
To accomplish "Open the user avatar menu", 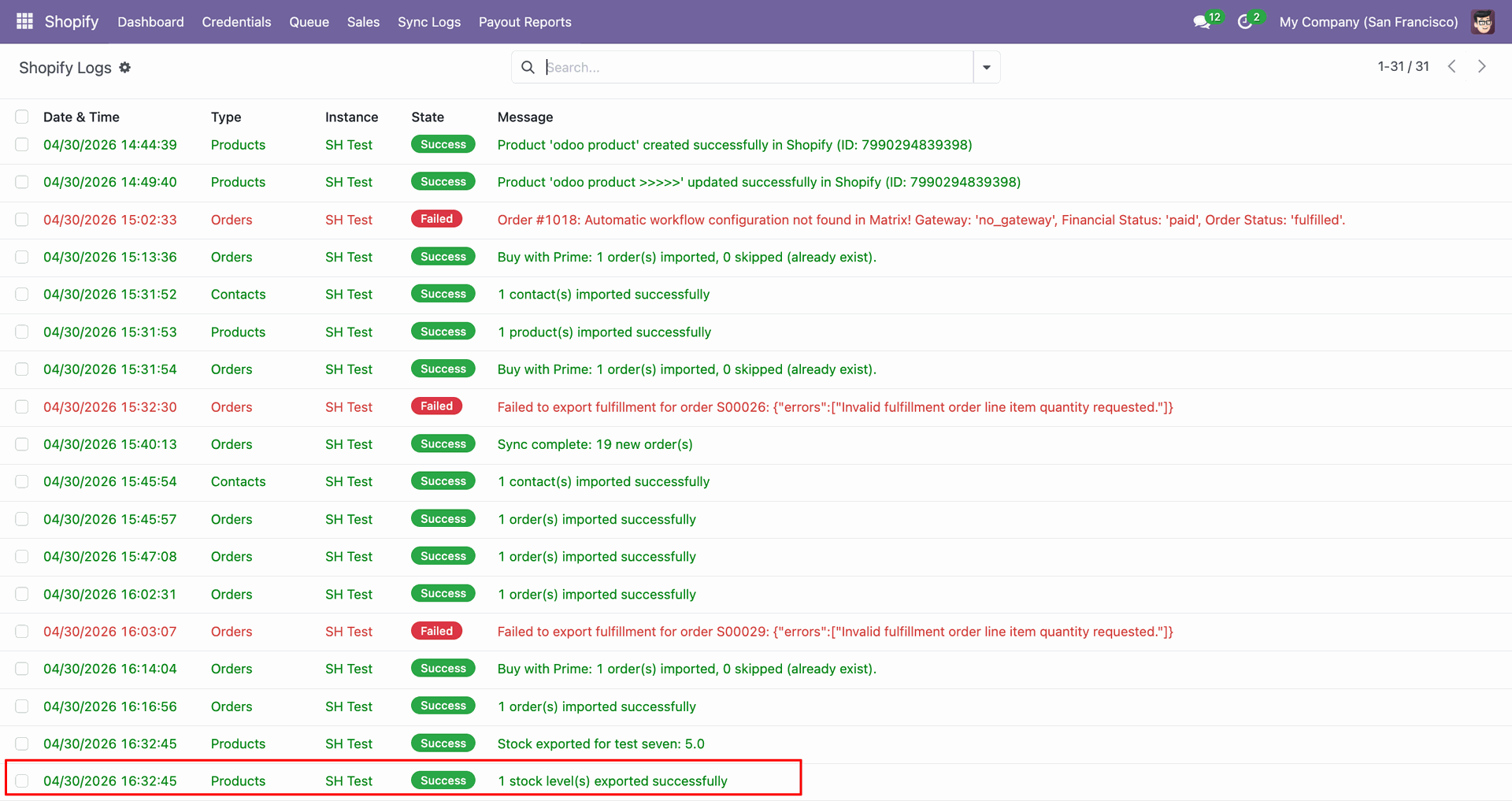I will point(1483,21).
